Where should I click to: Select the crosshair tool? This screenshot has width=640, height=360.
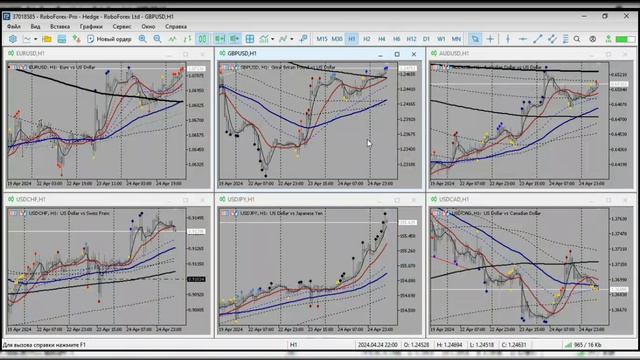pos(490,39)
